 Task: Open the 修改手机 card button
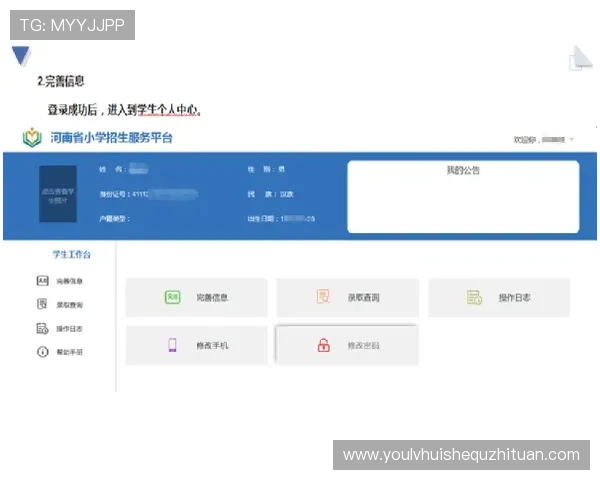point(197,345)
